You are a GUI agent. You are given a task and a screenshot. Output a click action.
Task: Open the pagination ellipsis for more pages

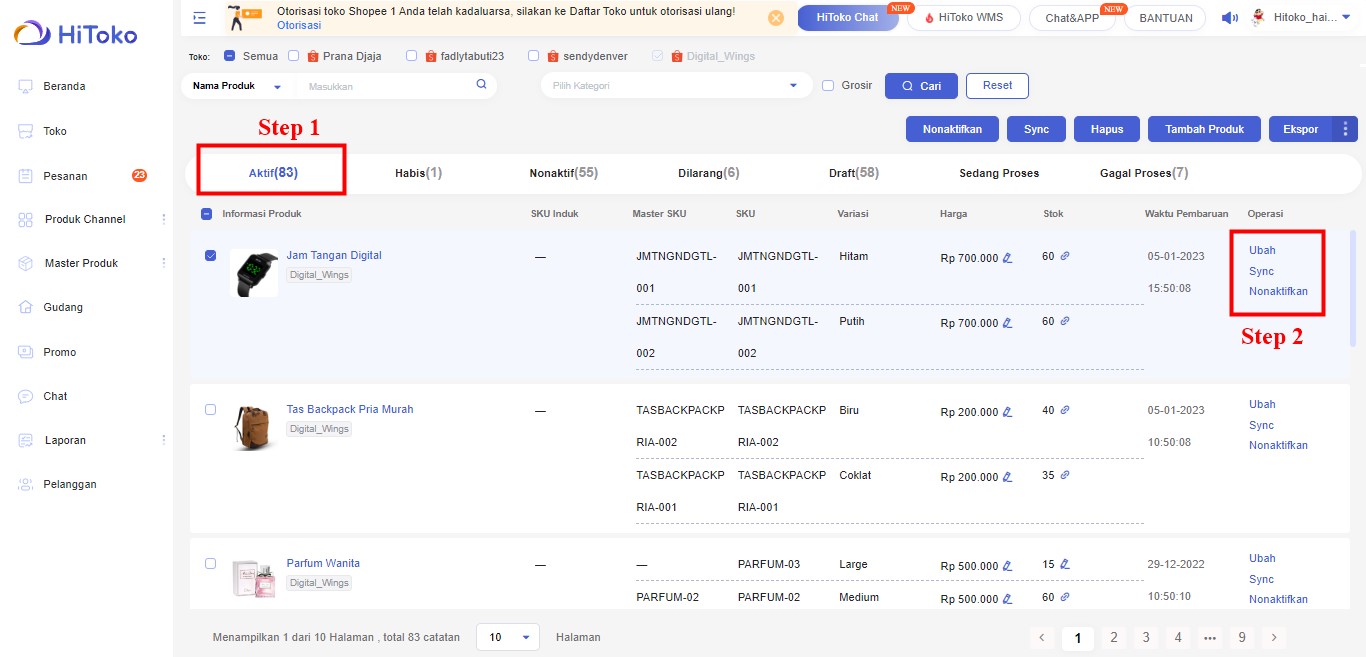[x=1210, y=637]
